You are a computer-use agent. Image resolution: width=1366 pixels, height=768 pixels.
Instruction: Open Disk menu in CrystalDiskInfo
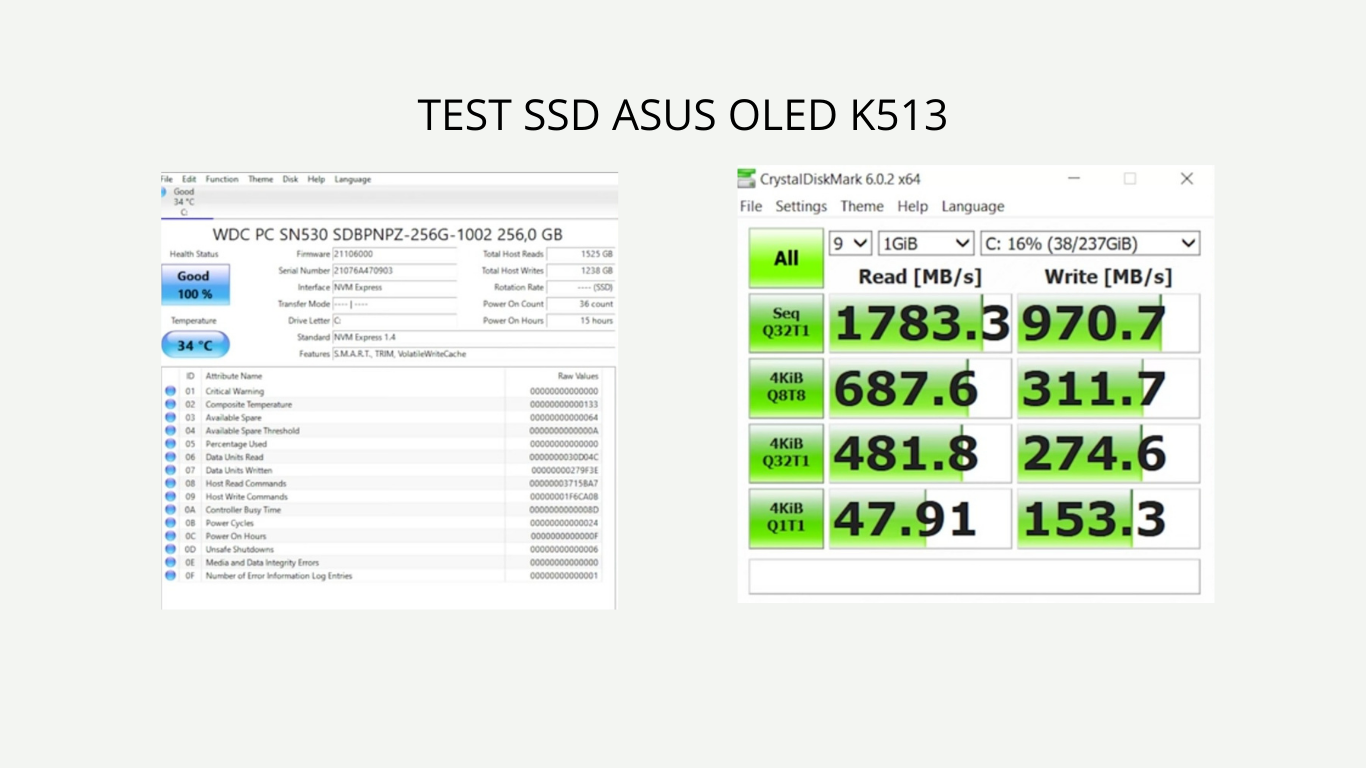[x=290, y=179]
